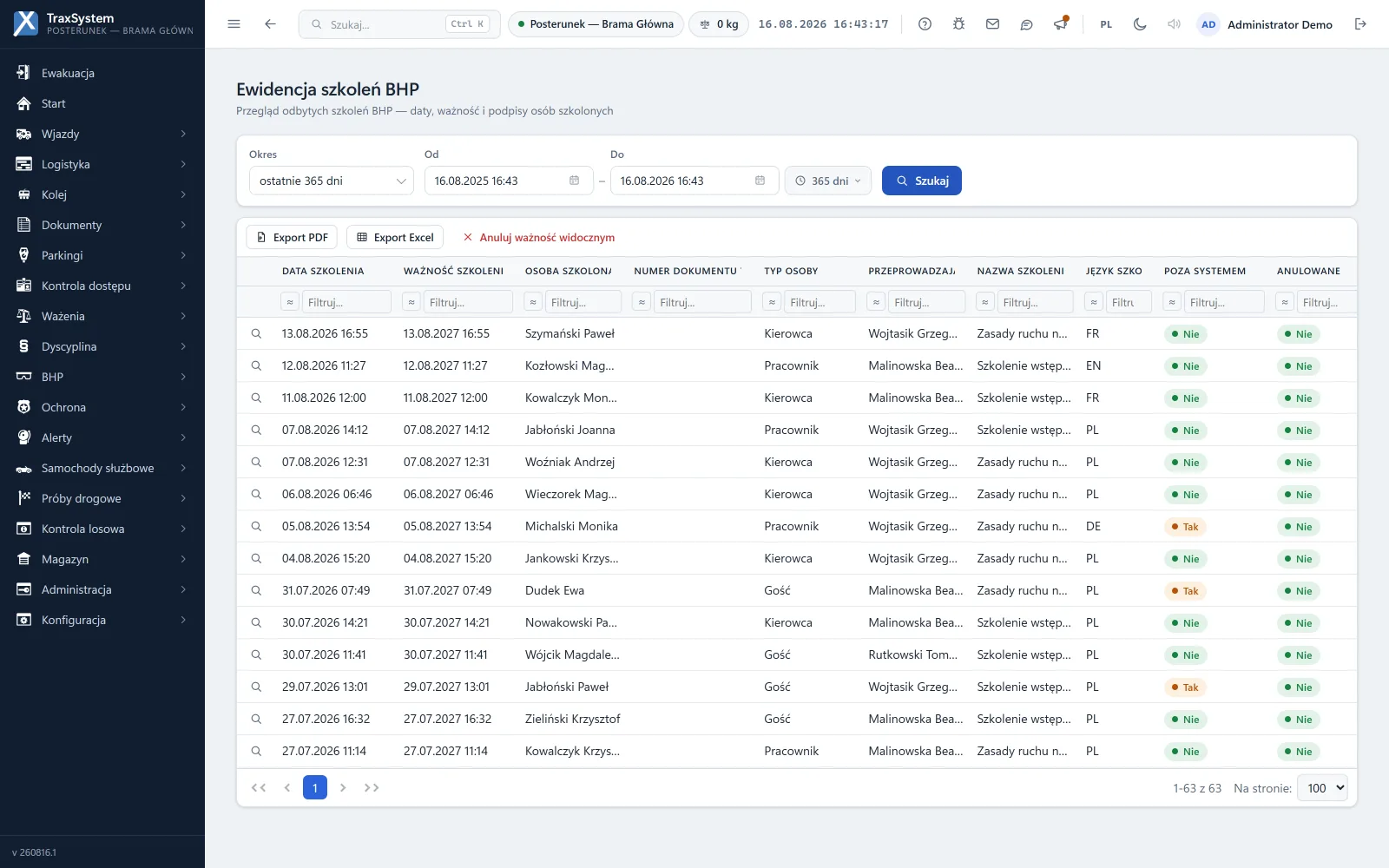The image size is (1389, 868).
Task: Open the Ewakuacja sidebar item
Action: (102, 73)
